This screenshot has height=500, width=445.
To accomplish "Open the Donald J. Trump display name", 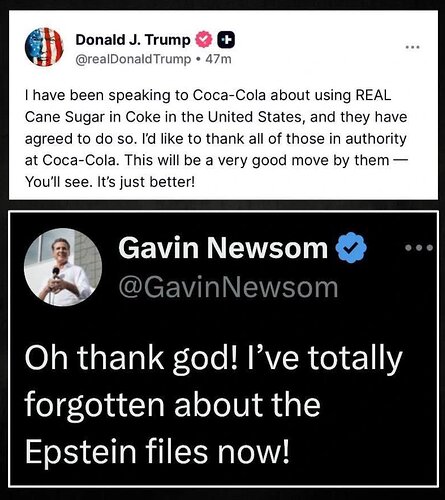I will coord(133,40).
